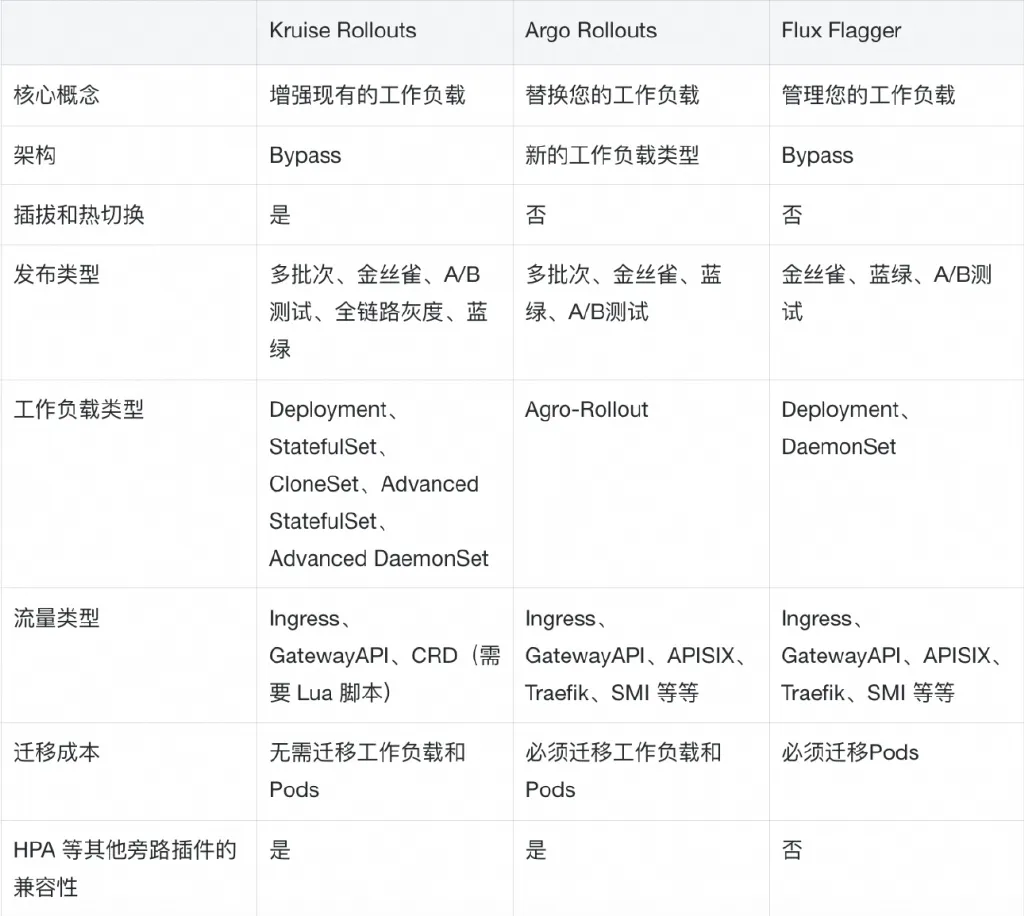Click the "架构" row label
The image size is (1024, 916).
[35, 155]
